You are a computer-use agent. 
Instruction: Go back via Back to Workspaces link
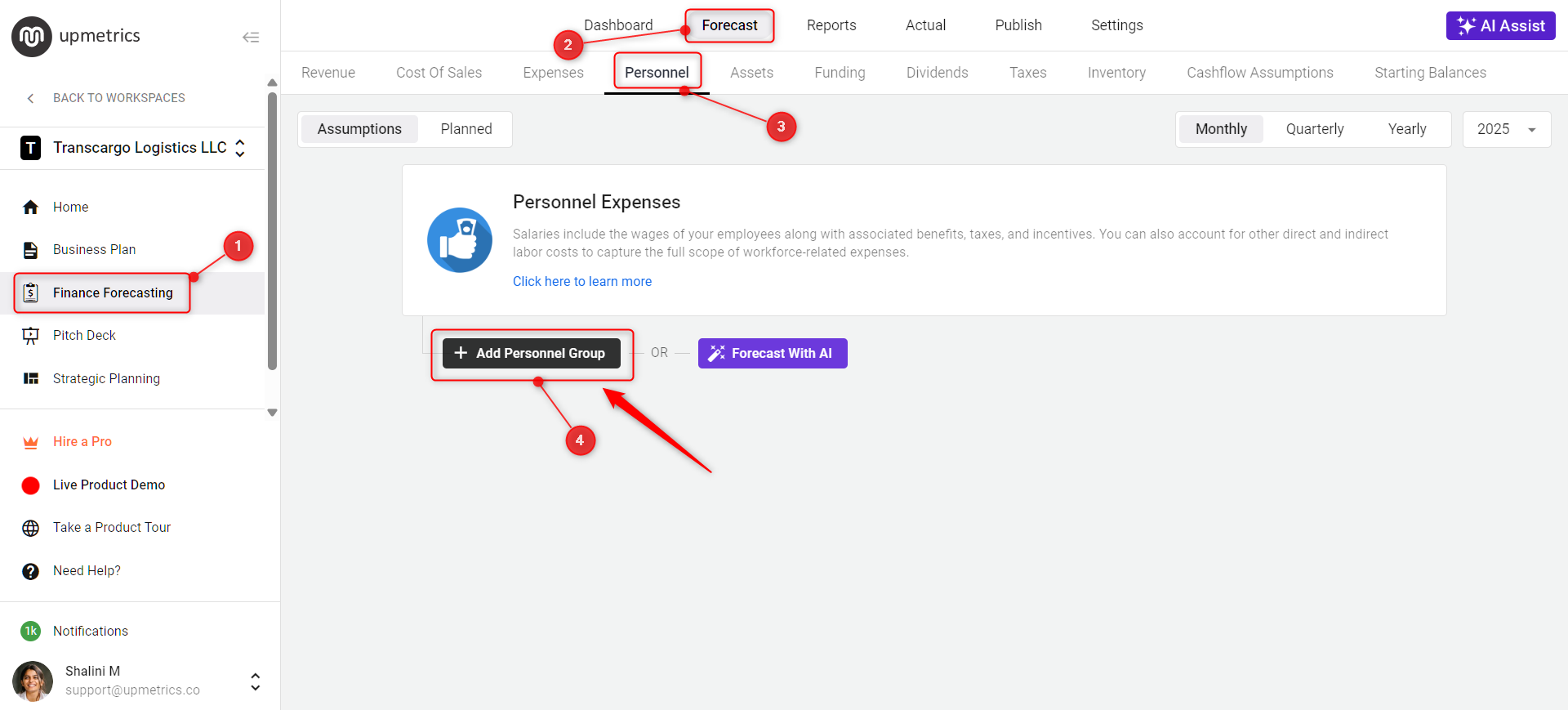click(x=119, y=98)
